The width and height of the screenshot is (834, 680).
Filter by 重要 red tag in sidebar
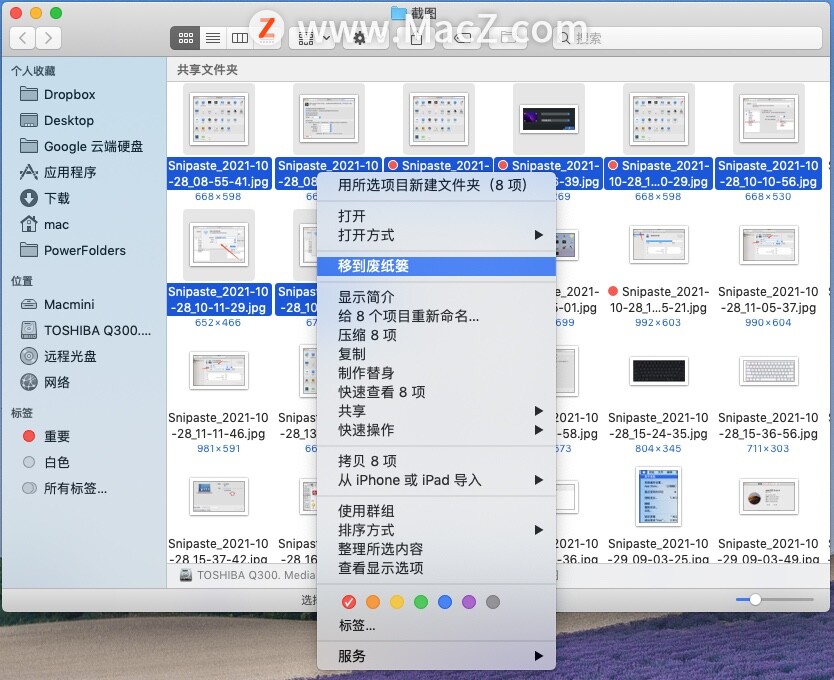coord(57,436)
